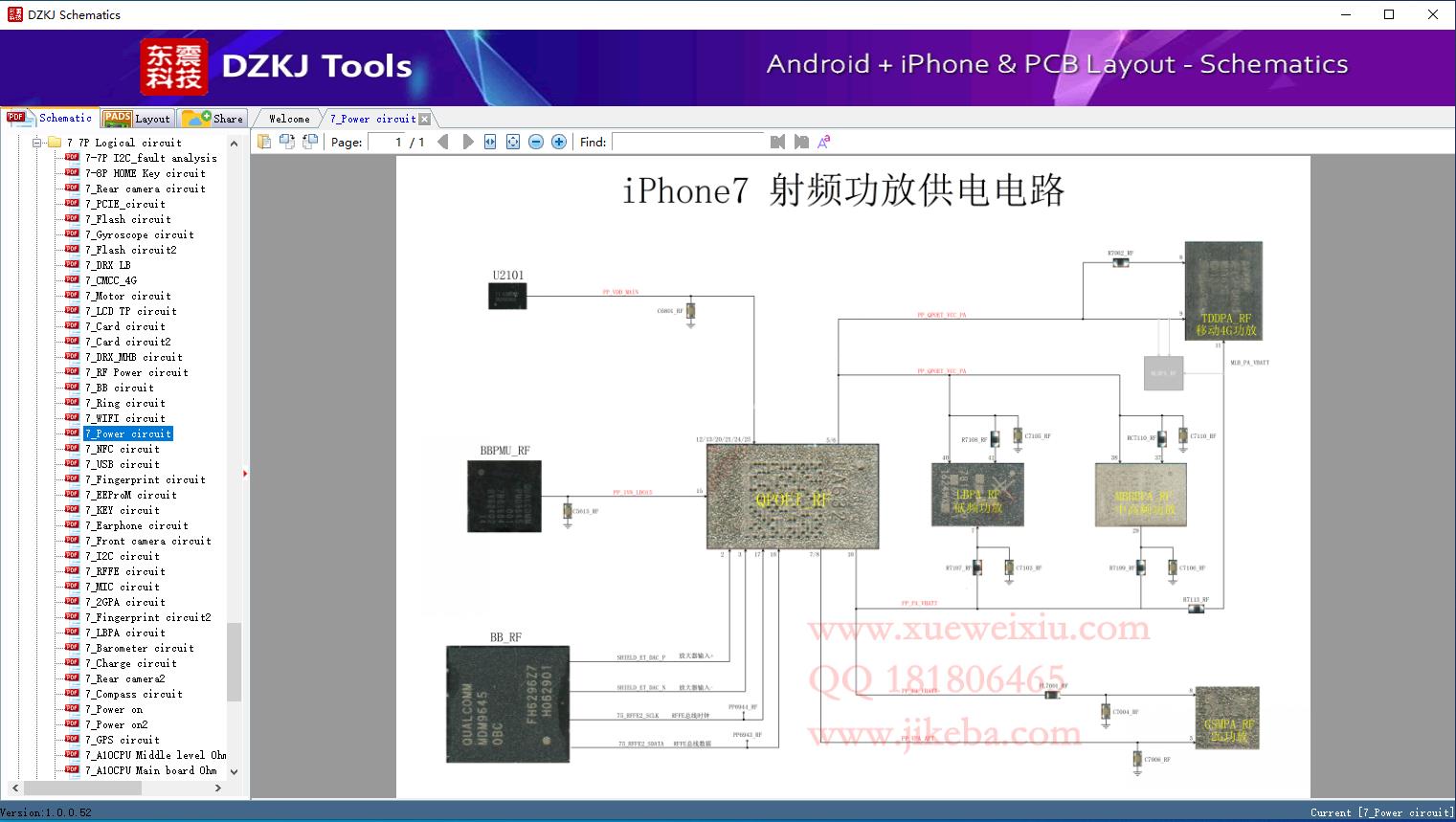Click the red panel splitter arrow
The width and height of the screenshot is (1456, 822).
[245, 473]
